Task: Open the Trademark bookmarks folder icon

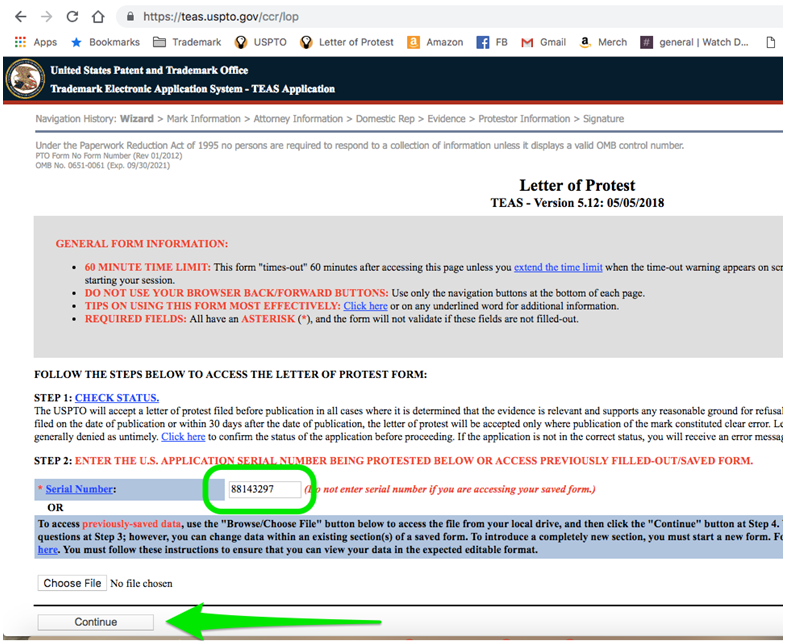Action: (159, 42)
